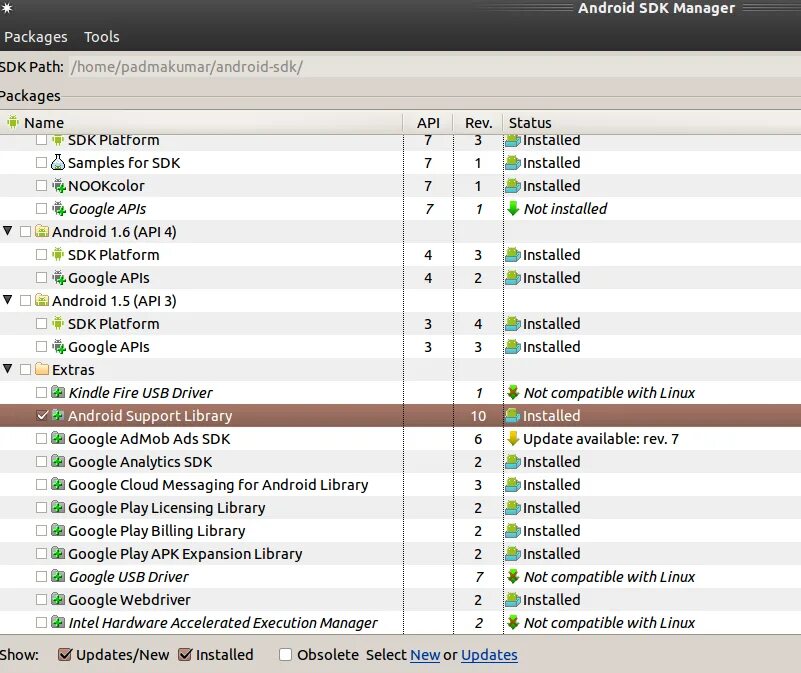
Task: Click the flask icon next to Samples for SDK
Action: pyautogui.click(x=58, y=163)
